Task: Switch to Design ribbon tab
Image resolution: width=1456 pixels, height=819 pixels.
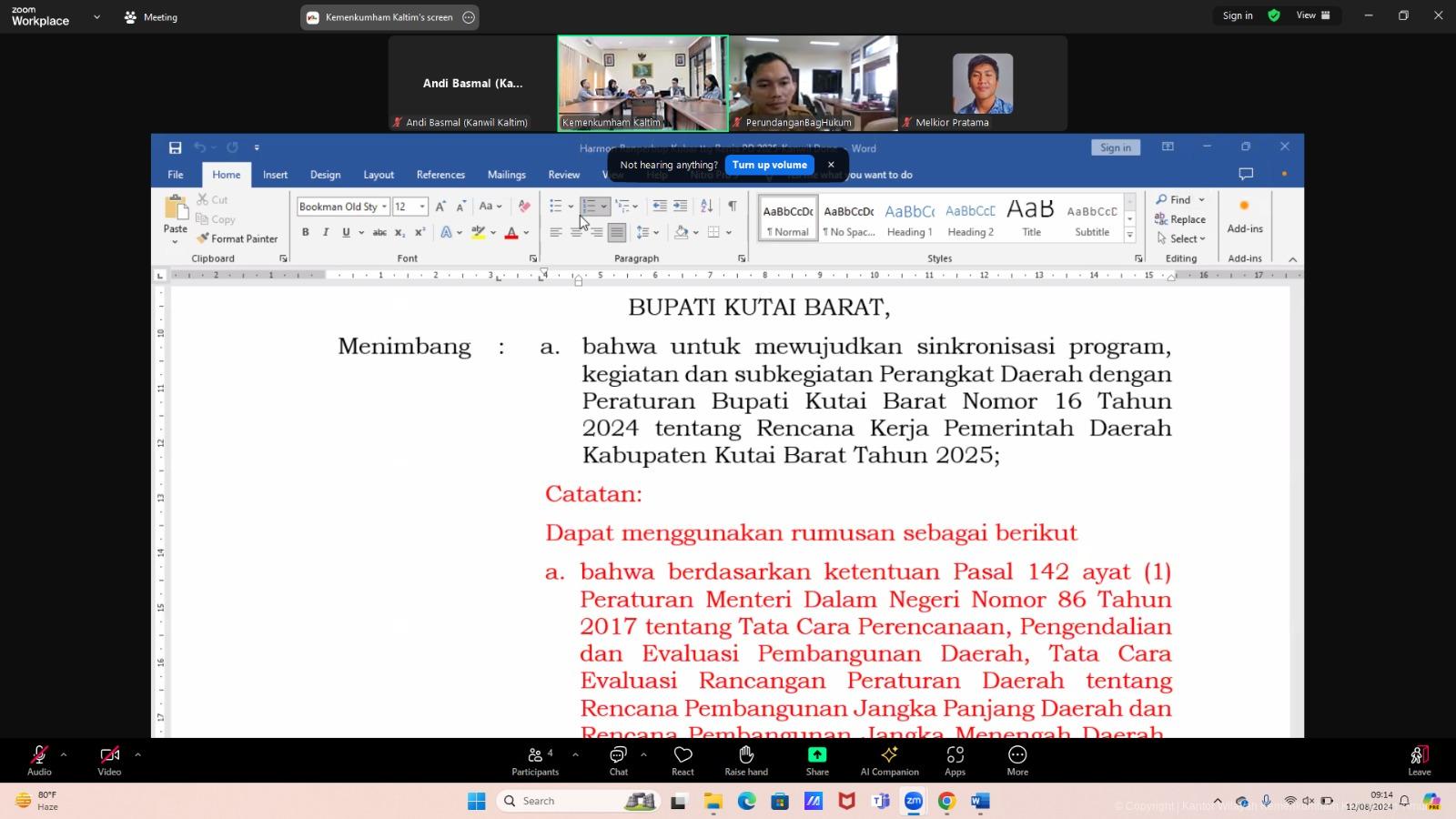Action: coord(325,175)
